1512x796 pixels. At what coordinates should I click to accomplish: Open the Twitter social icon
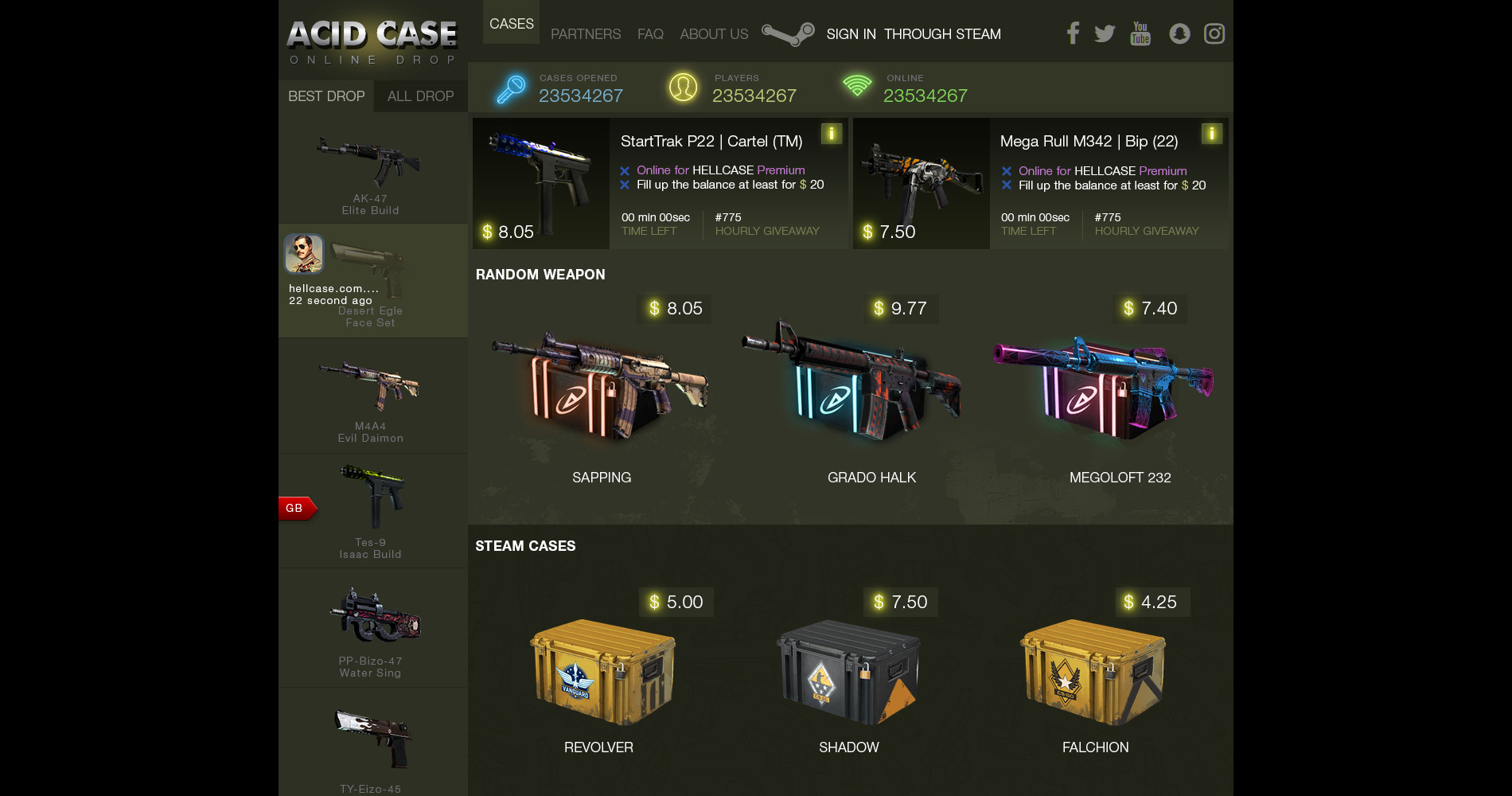click(1105, 33)
